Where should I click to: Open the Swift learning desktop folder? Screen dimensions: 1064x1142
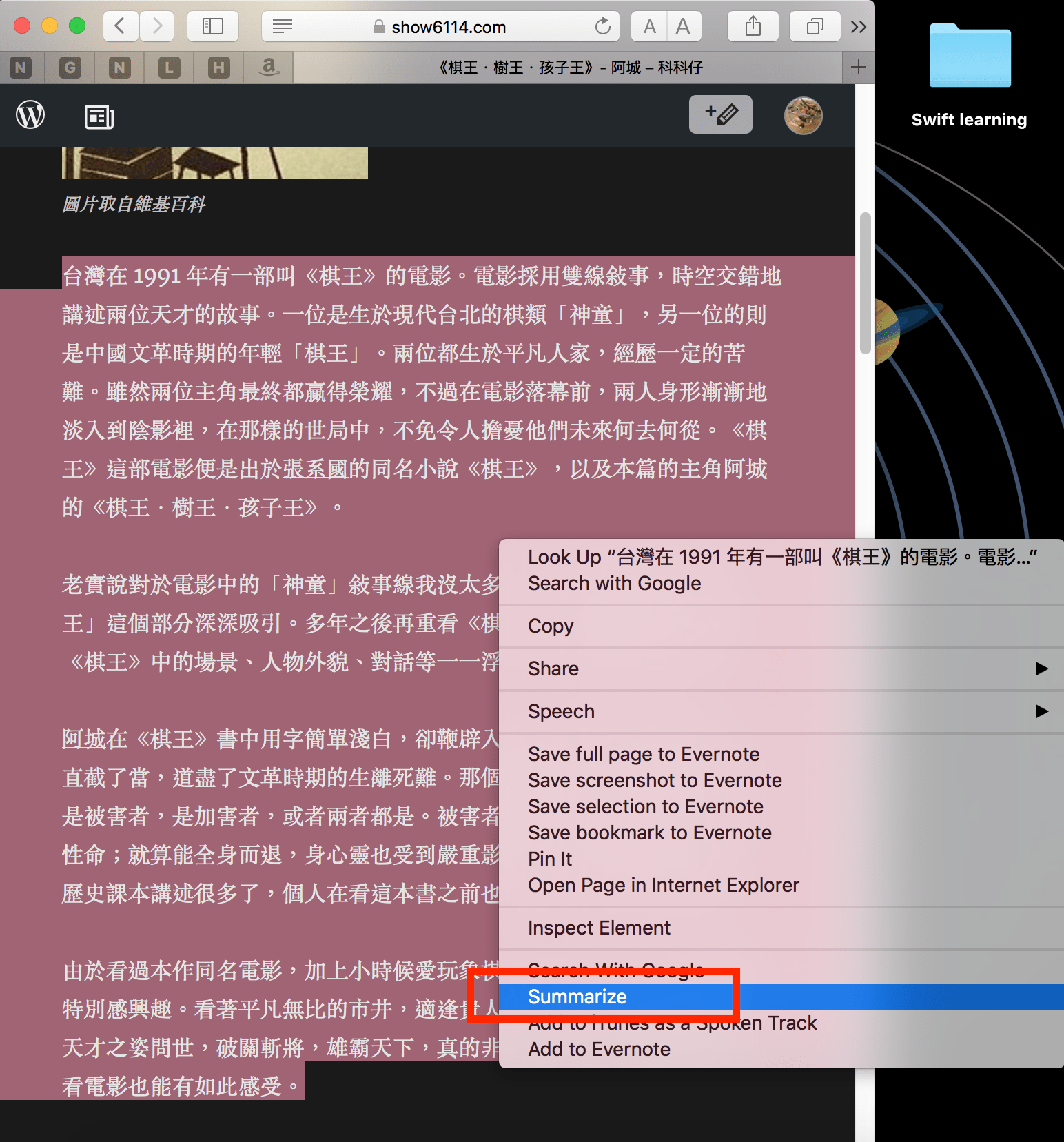click(x=970, y=57)
